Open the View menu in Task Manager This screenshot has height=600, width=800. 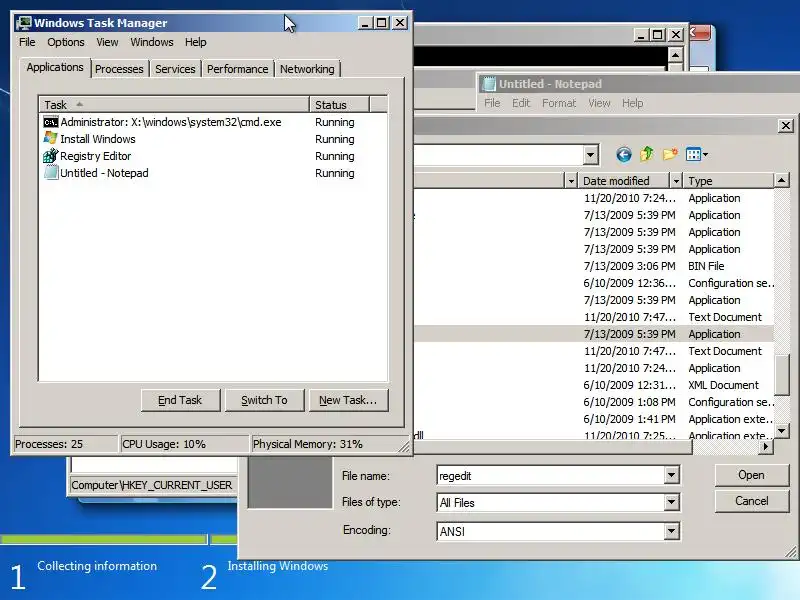pyautogui.click(x=107, y=42)
